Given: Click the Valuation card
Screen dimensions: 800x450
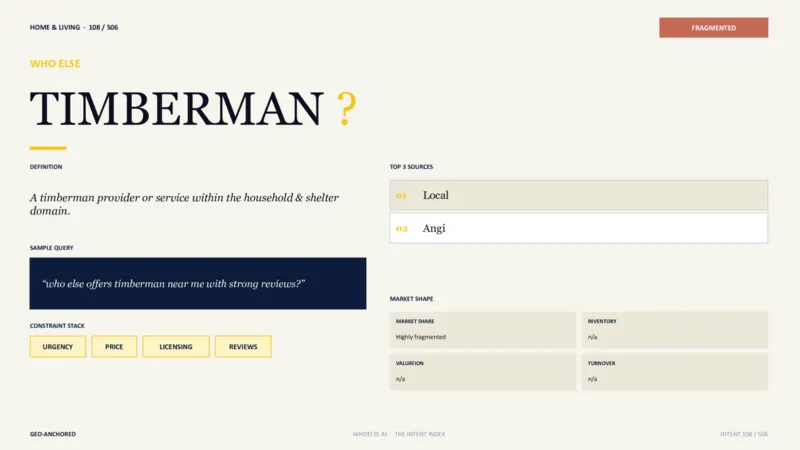Looking at the screenshot, I should tap(483, 371).
